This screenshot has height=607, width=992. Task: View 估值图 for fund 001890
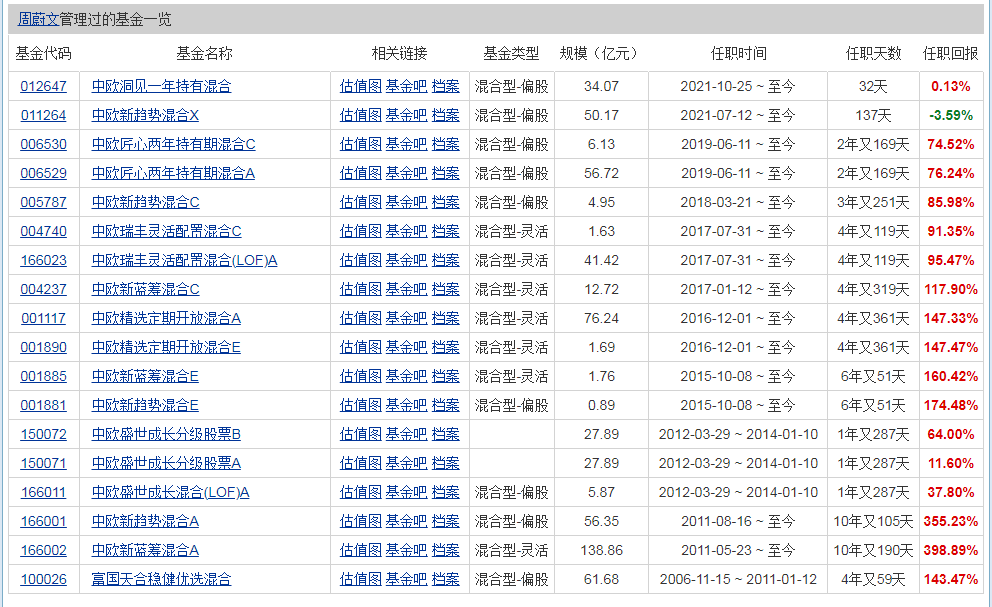[361, 347]
